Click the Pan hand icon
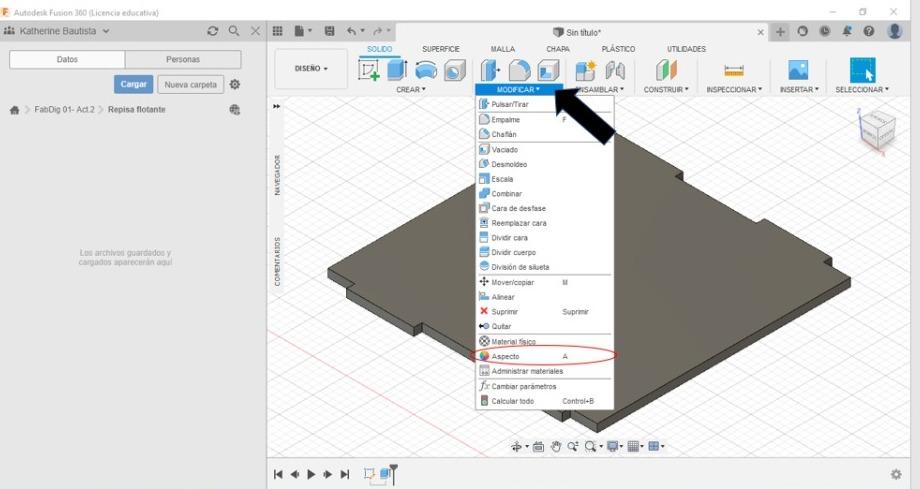This screenshot has height=489, width=920. (556, 447)
